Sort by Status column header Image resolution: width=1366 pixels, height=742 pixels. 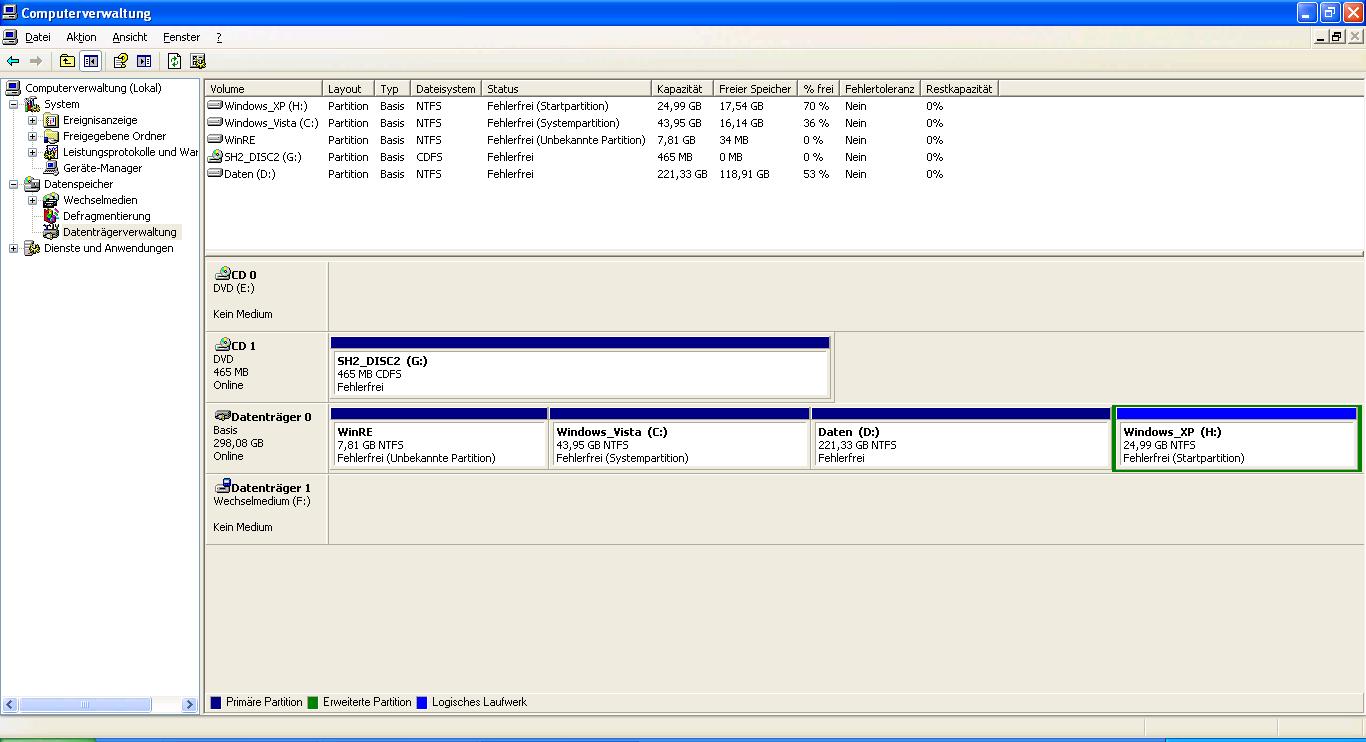(x=567, y=89)
